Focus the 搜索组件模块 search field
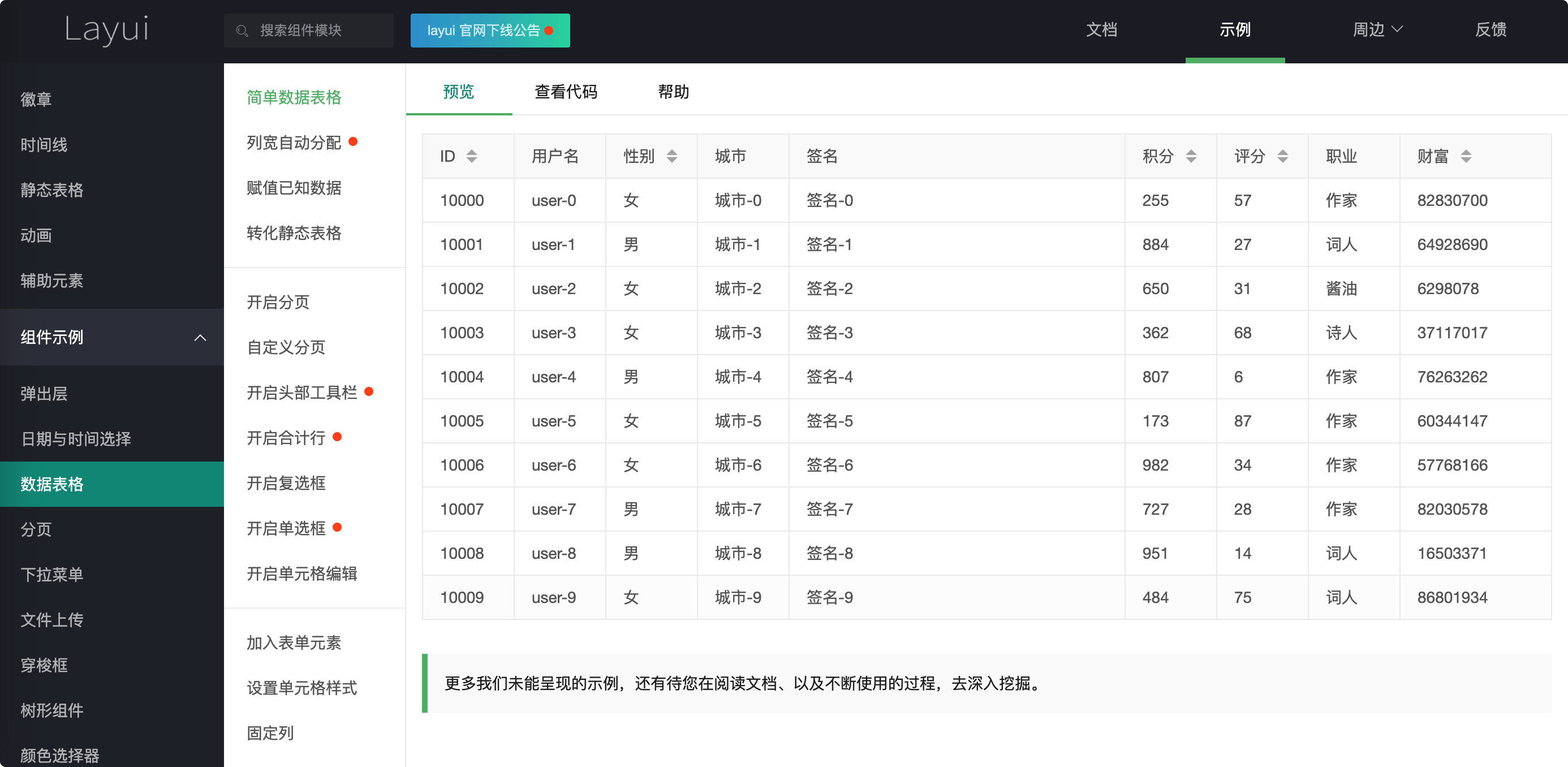 click(x=309, y=31)
